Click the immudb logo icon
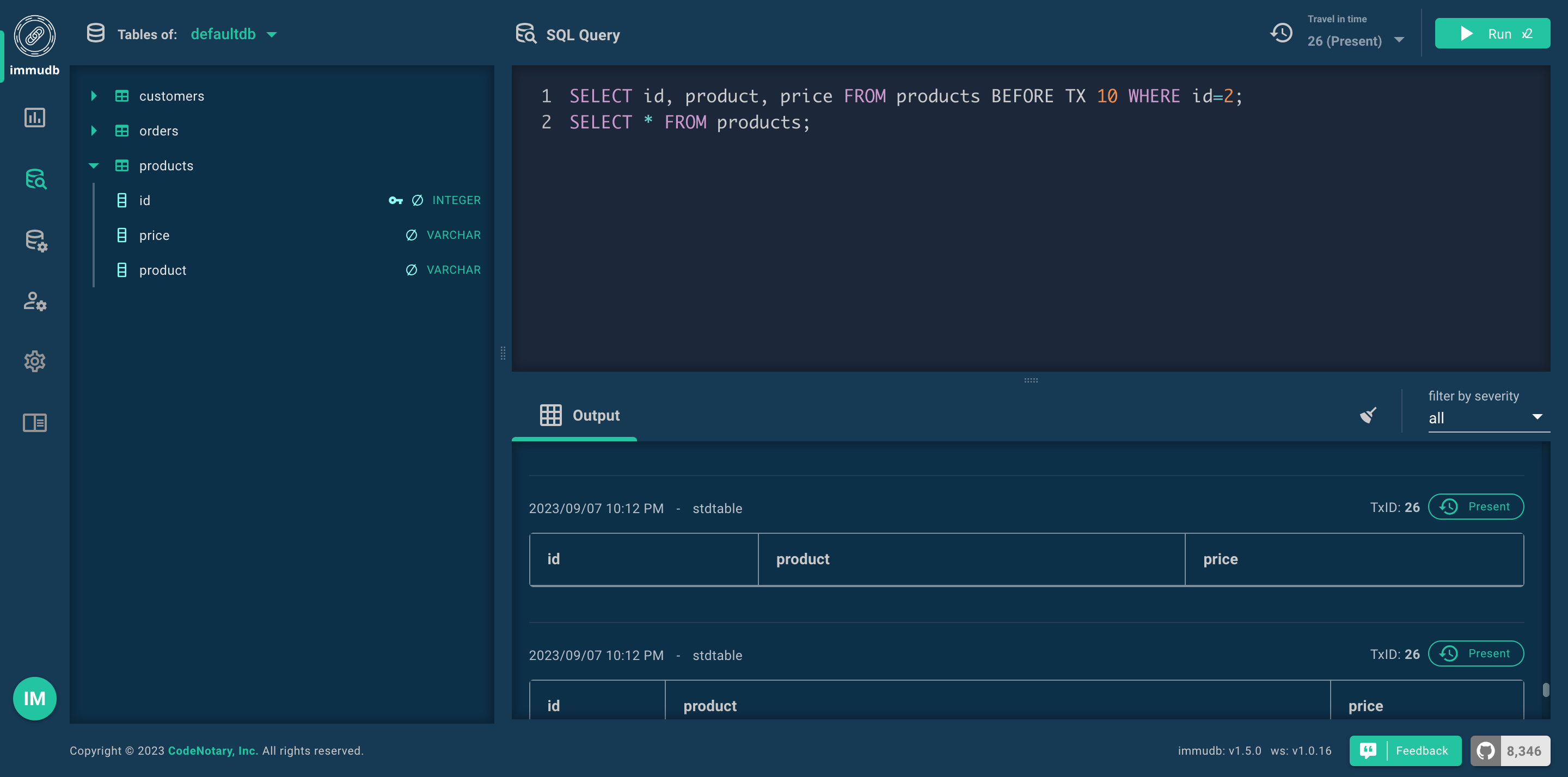Screen dimensions: 1568x777 [35, 36]
